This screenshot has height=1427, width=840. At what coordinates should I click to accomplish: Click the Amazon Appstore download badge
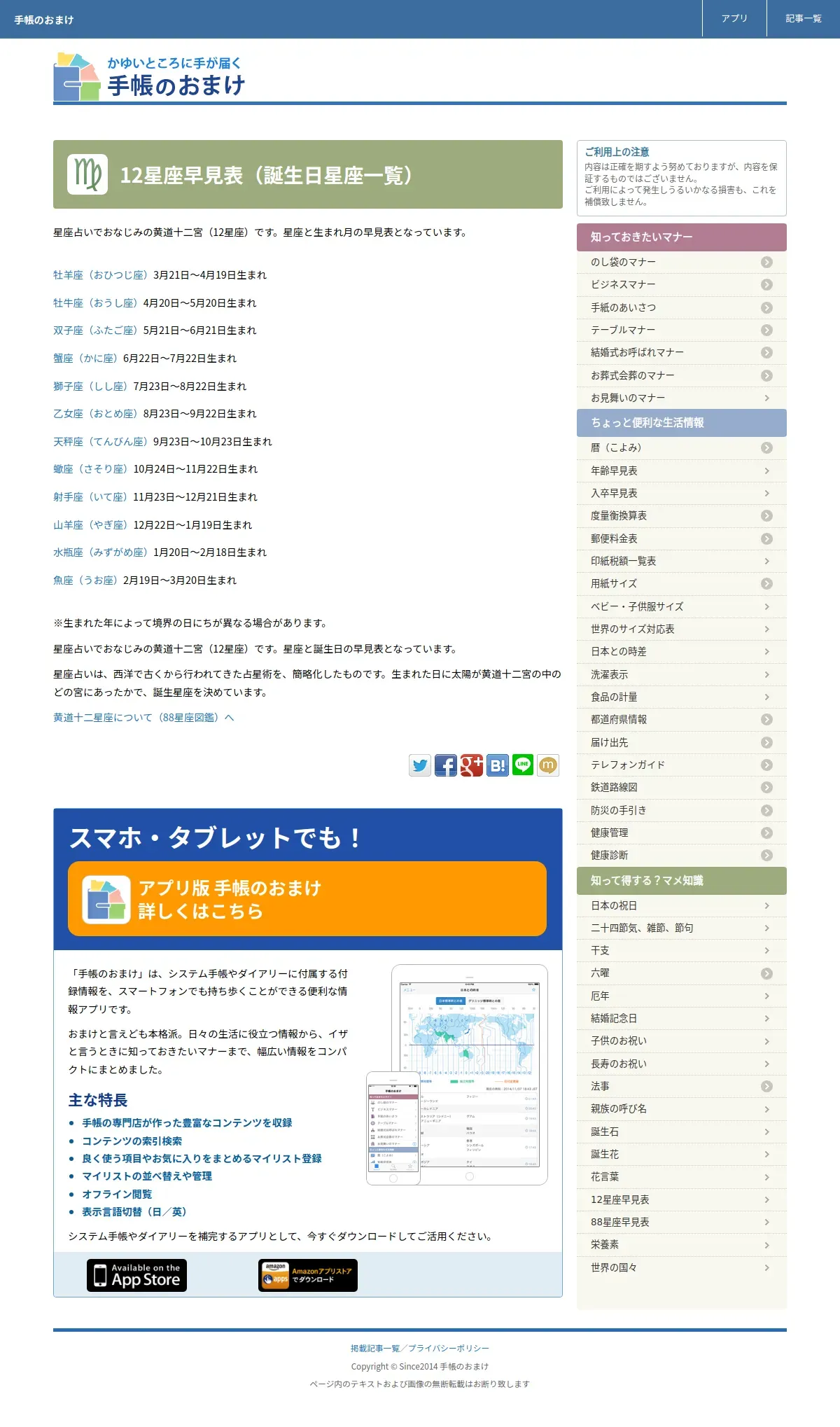click(308, 1275)
